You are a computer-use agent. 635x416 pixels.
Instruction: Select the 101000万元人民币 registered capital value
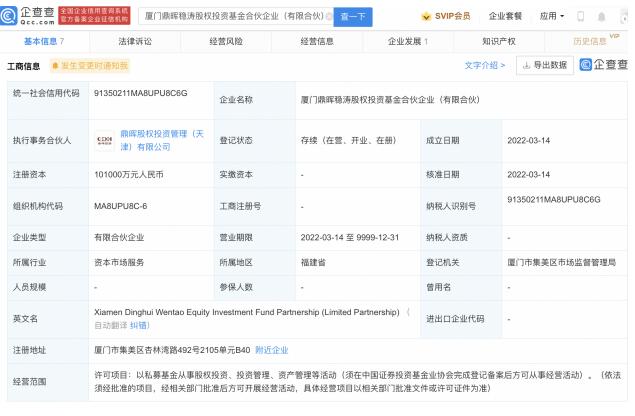pyautogui.click(x=129, y=175)
